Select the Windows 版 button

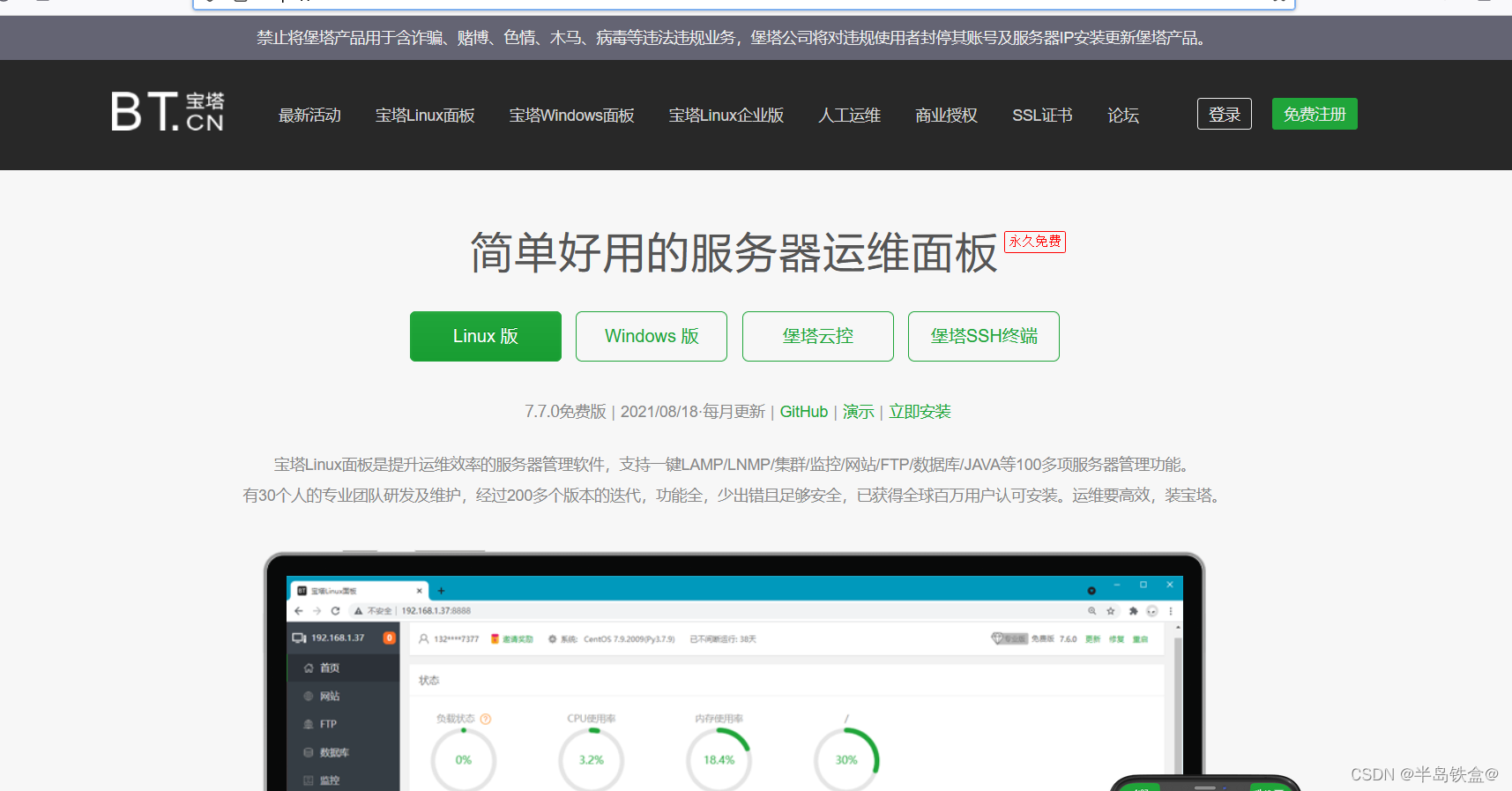[652, 336]
